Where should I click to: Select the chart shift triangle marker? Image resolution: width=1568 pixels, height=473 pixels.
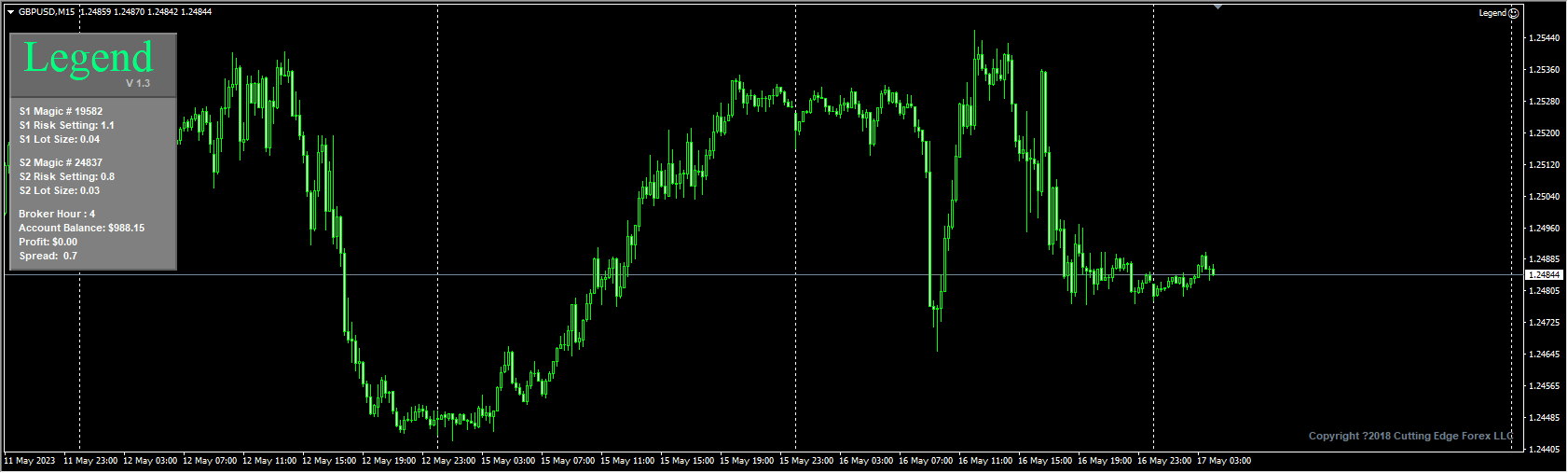point(1217,7)
